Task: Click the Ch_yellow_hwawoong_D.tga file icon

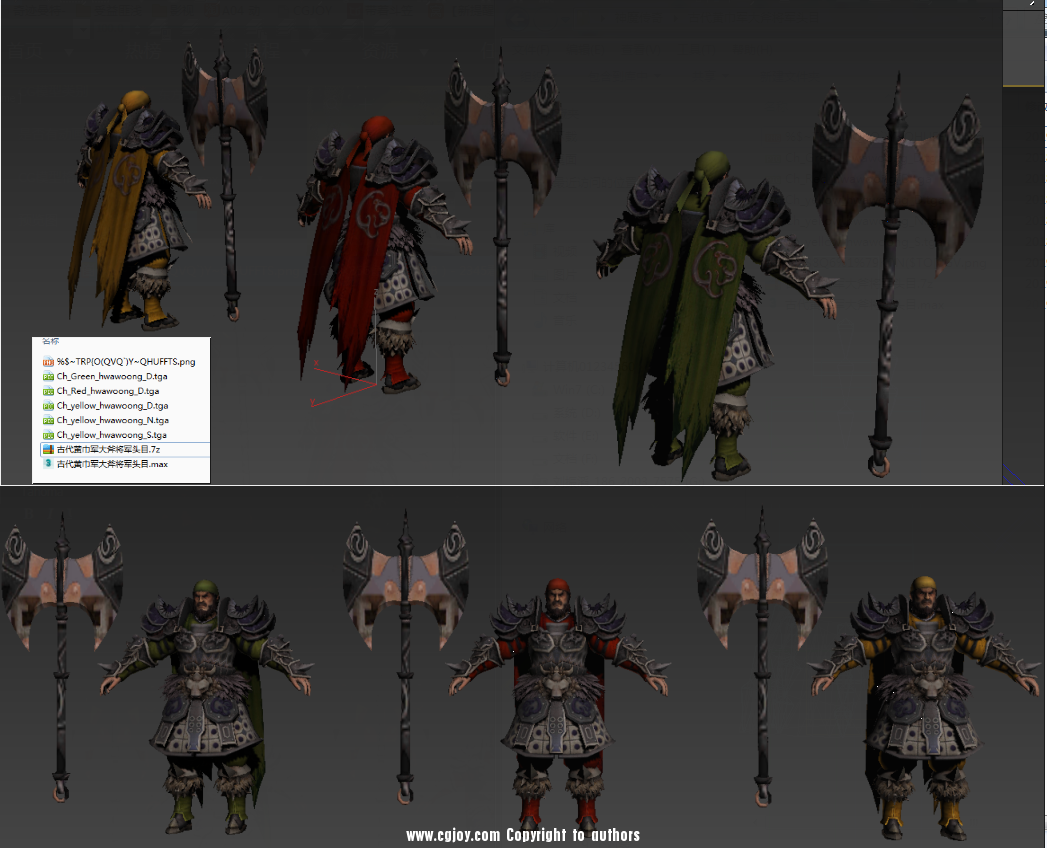Action: point(48,406)
